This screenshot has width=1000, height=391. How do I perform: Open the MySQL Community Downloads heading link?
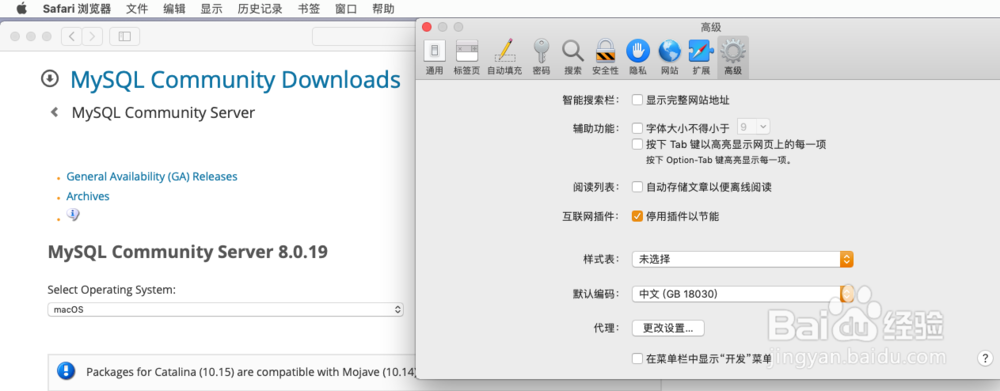click(235, 80)
